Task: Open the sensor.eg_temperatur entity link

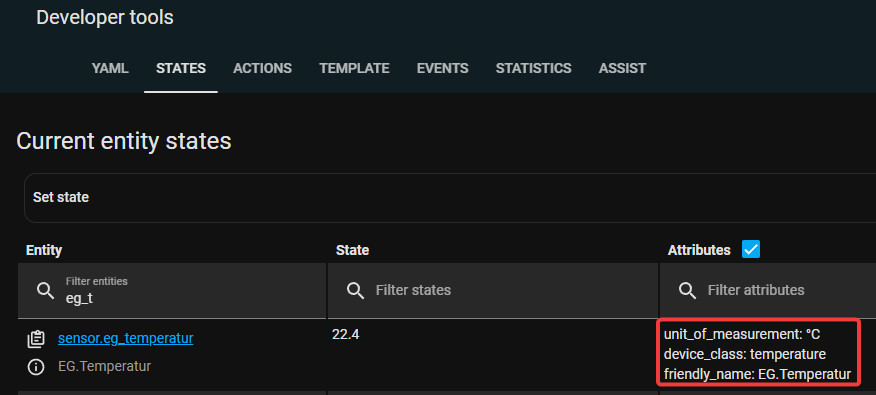Action: pos(126,338)
